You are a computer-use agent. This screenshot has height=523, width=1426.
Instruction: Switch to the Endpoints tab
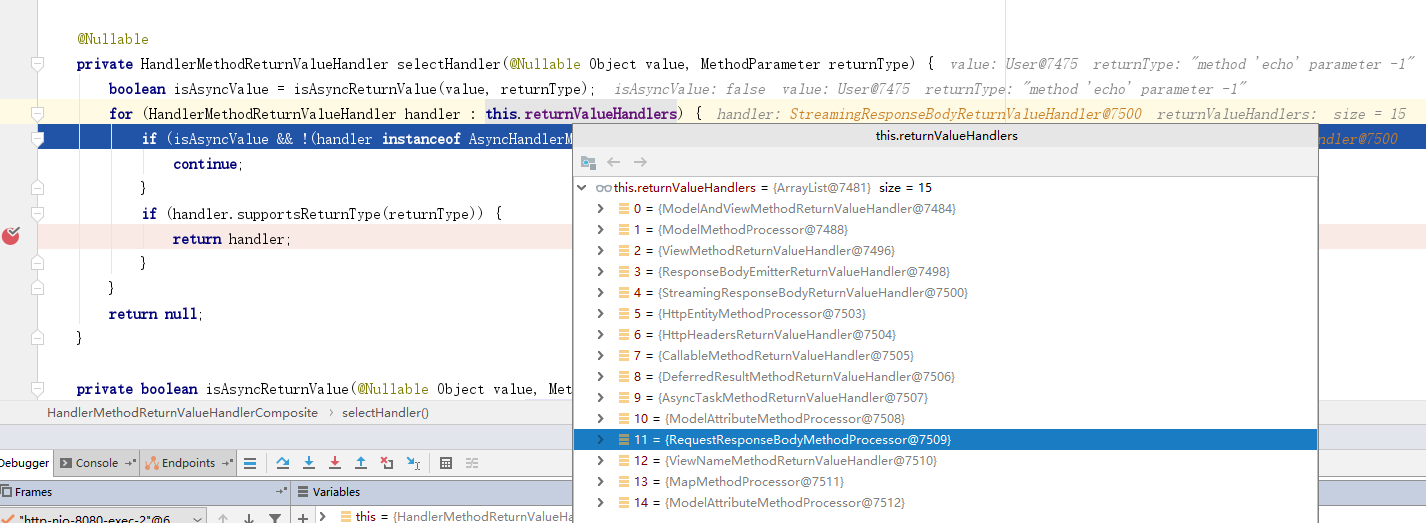[x=187, y=463]
